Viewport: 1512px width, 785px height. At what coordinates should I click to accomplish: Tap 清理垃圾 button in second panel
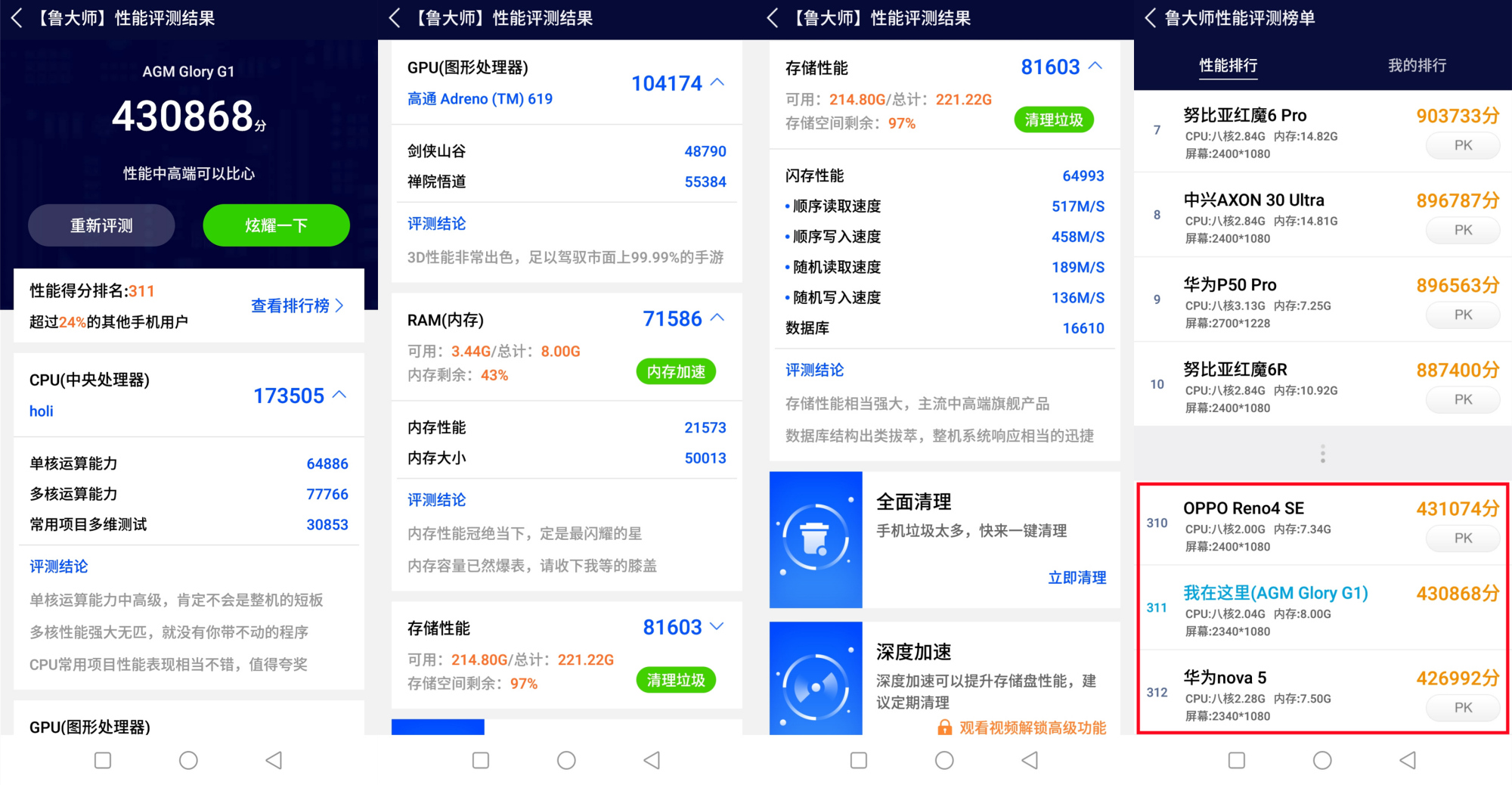pos(676,680)
